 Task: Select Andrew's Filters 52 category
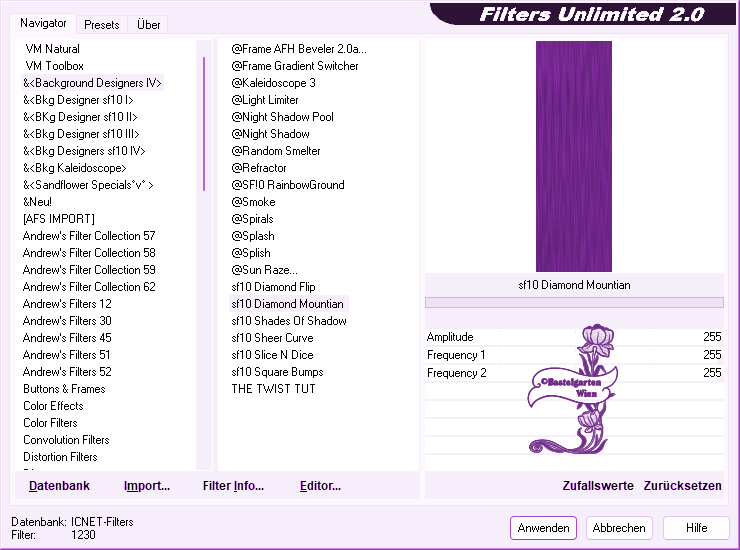point(67,372)
